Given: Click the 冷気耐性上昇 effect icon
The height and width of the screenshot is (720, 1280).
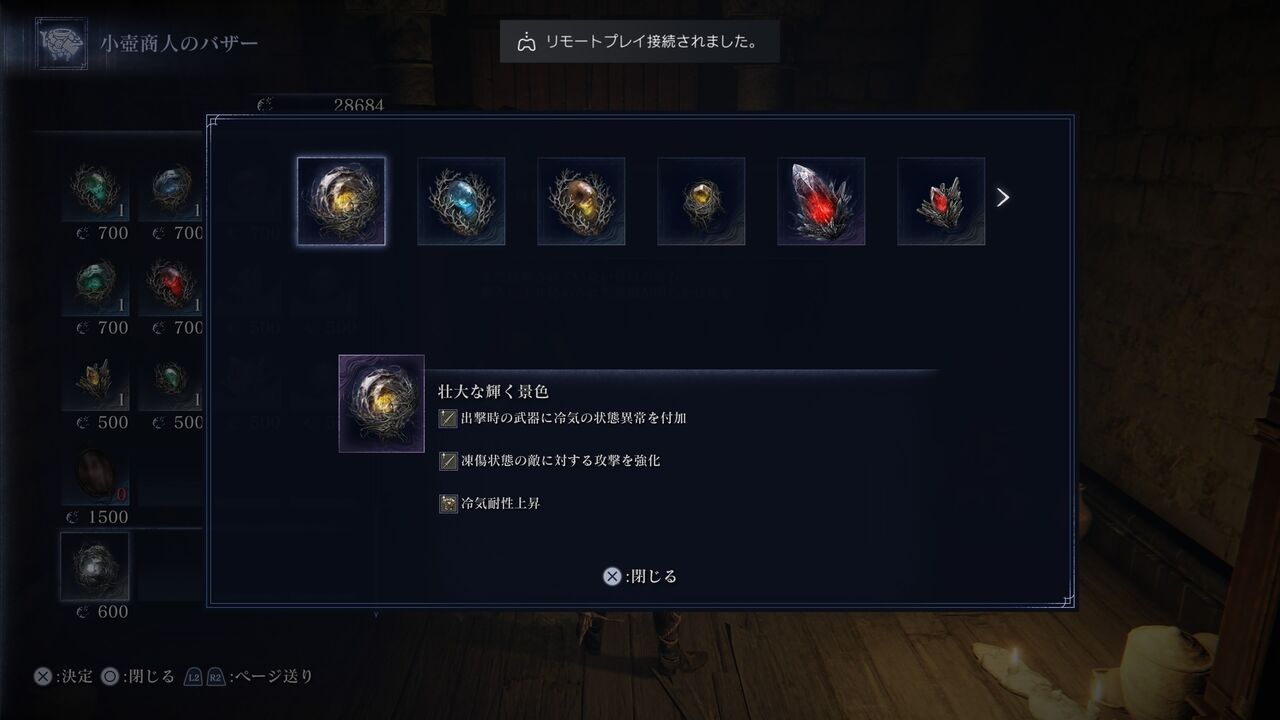Looking at the screenshot, I should pyautogui.click(x=448, y=504).
